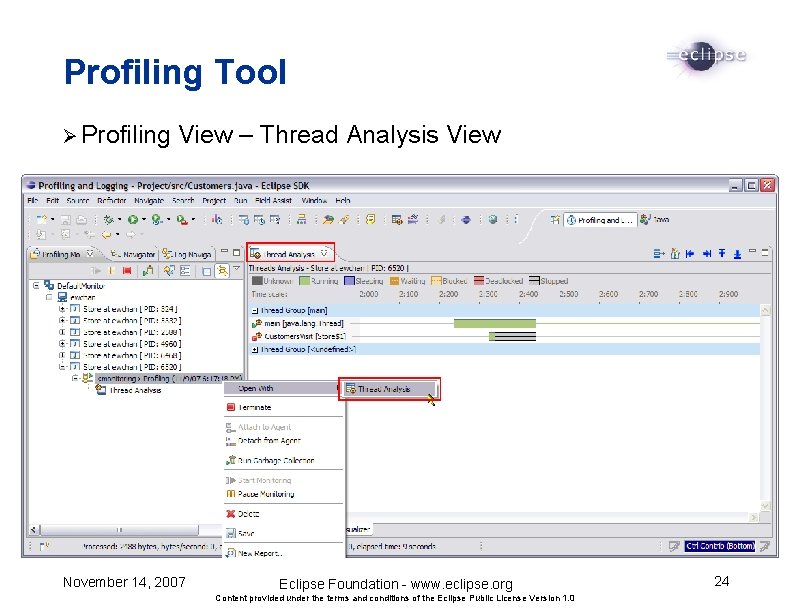Click the CustomersVisit thread icon

click(x=257, y=336)
